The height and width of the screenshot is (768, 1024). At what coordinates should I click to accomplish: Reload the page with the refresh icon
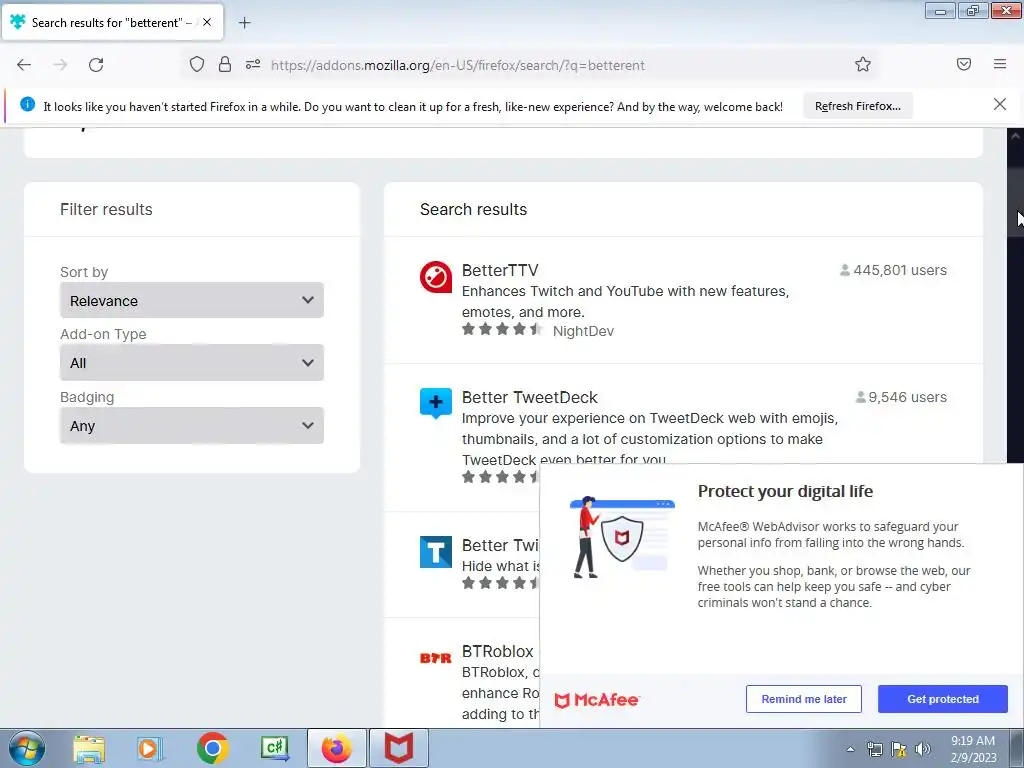point(96,65)
